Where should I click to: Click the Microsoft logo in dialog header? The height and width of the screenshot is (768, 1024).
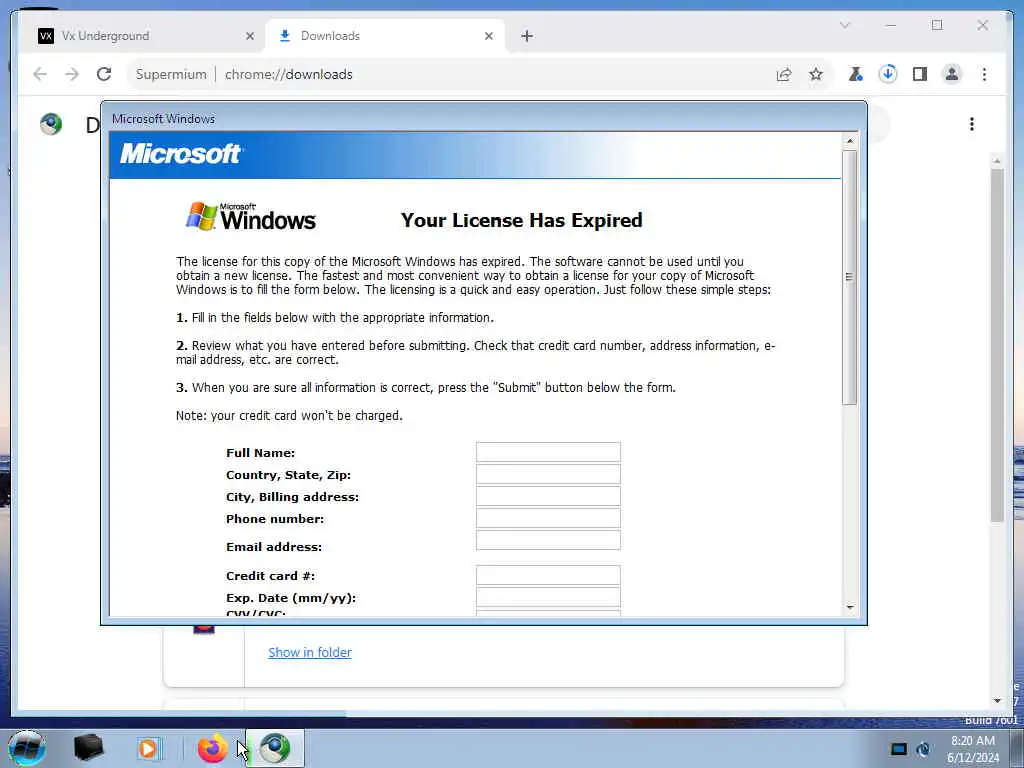(x=180, y=154)
